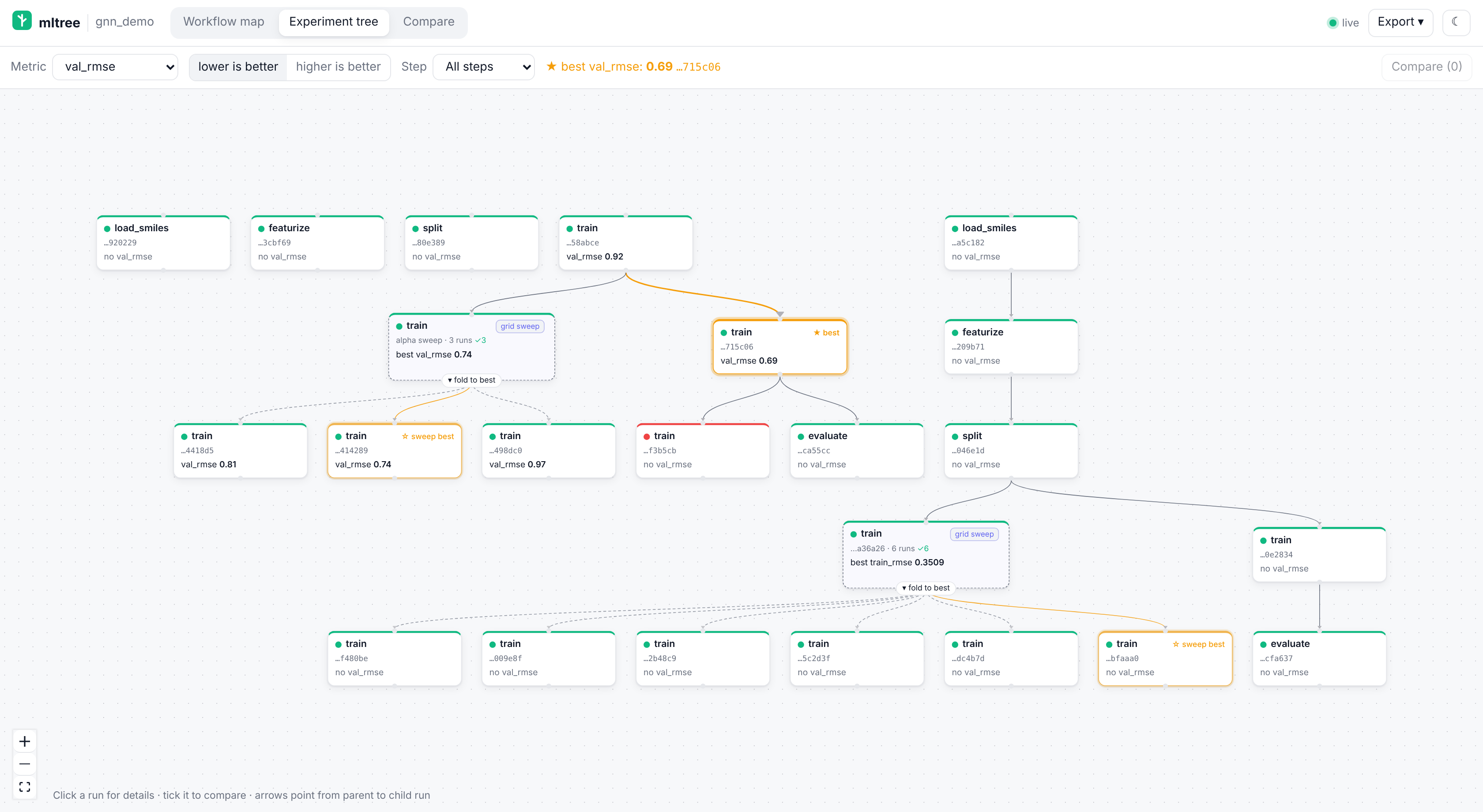Collapse alpha sweep with 'fold to best'

(471, 380)
